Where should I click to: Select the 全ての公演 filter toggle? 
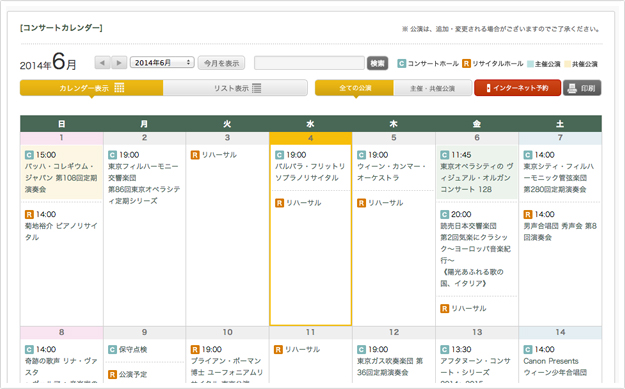pyautogui.click(x=354, y=88)
